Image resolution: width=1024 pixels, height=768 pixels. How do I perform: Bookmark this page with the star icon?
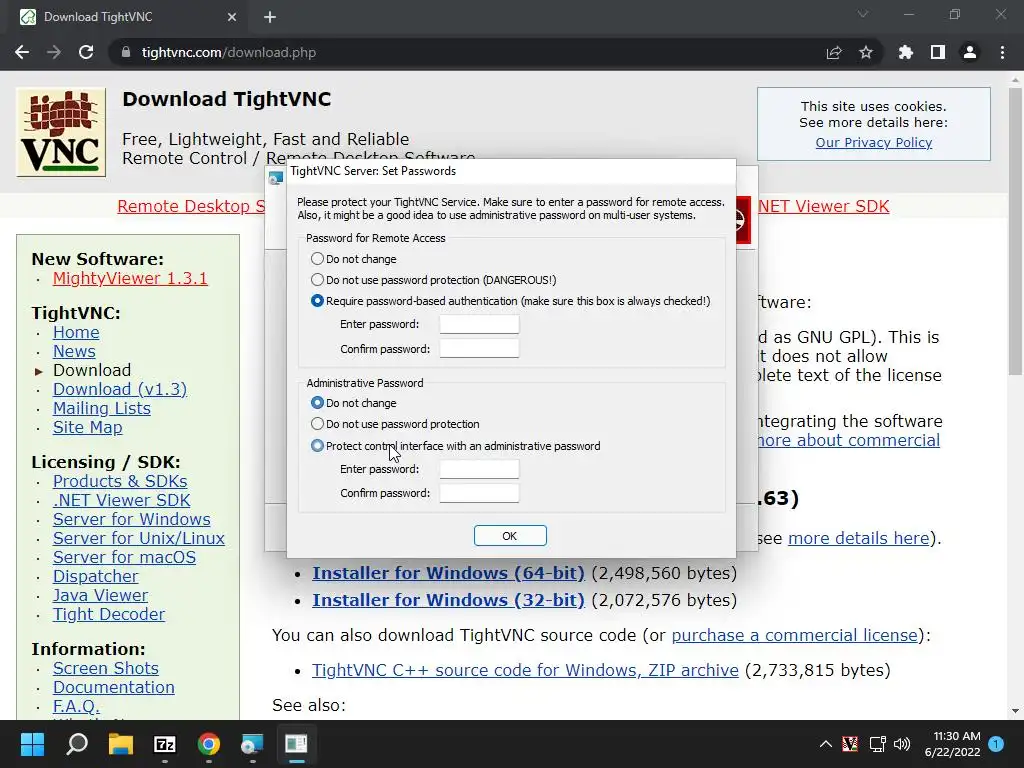click(866, 52)
